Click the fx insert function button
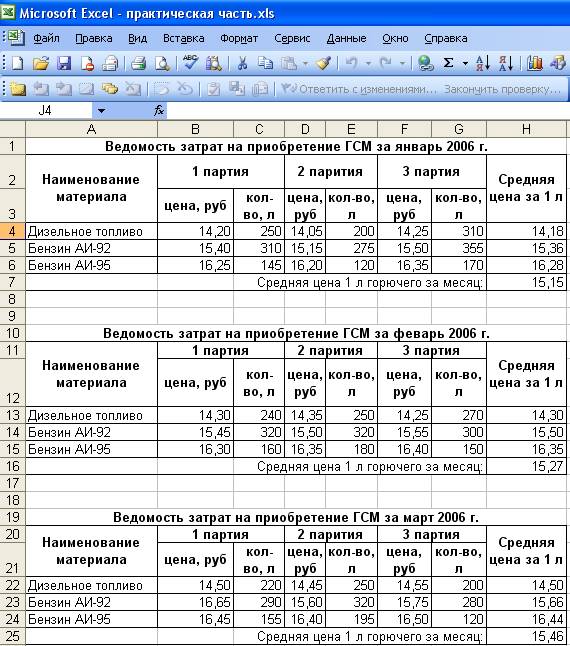 [159, 110]
